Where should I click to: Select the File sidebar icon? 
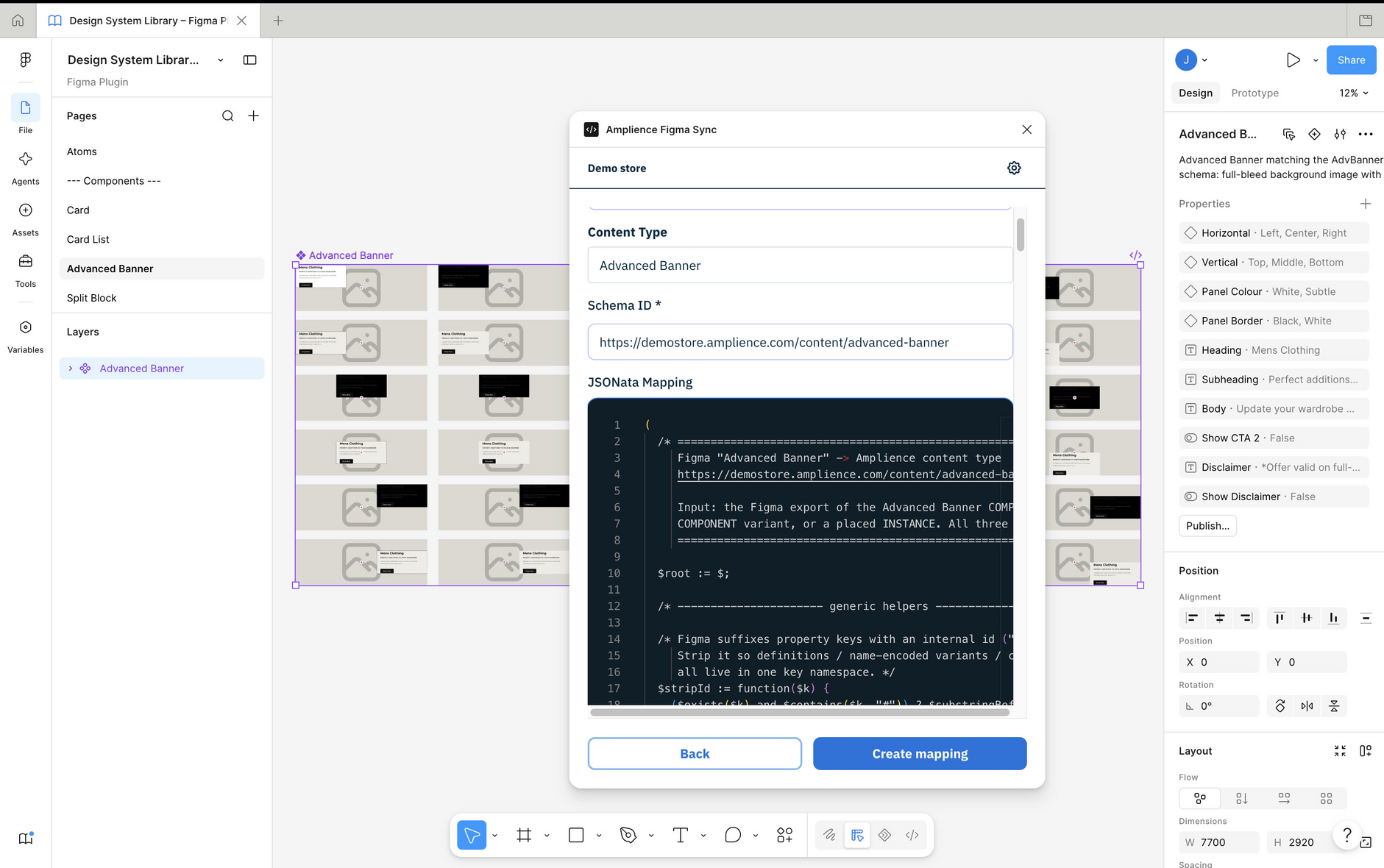click(x=25, y=108)
